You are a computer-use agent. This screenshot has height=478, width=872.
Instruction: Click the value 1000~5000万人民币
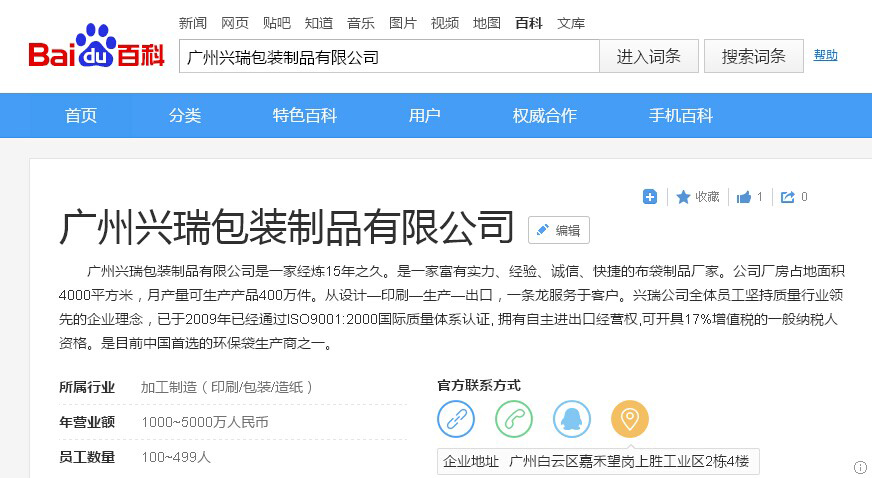tap(205, 422)
